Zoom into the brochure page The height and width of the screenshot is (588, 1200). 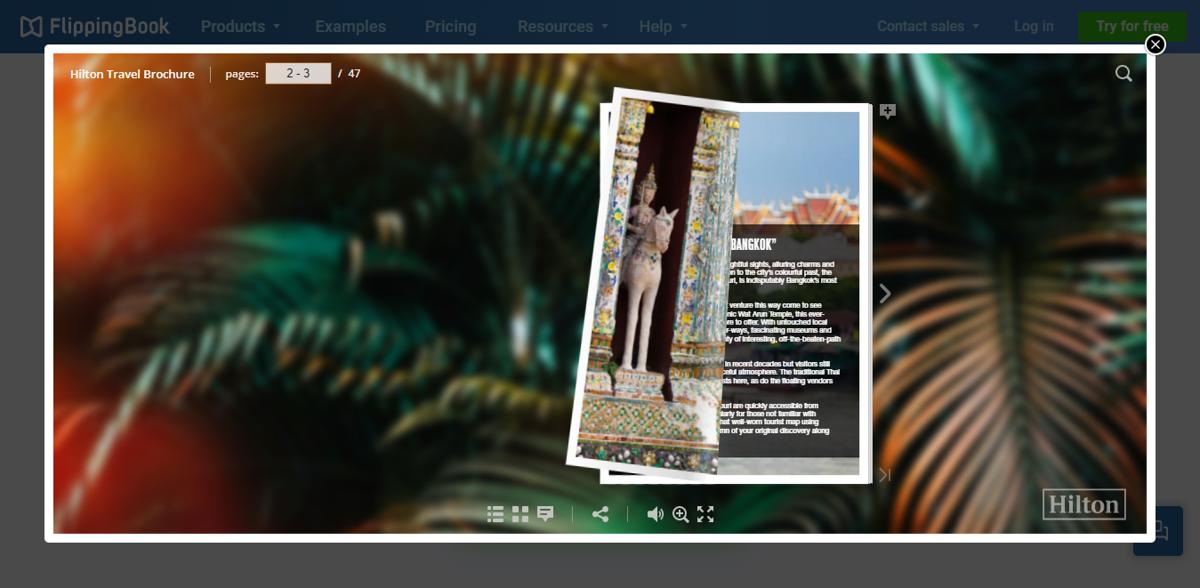(x=681, y=514)
